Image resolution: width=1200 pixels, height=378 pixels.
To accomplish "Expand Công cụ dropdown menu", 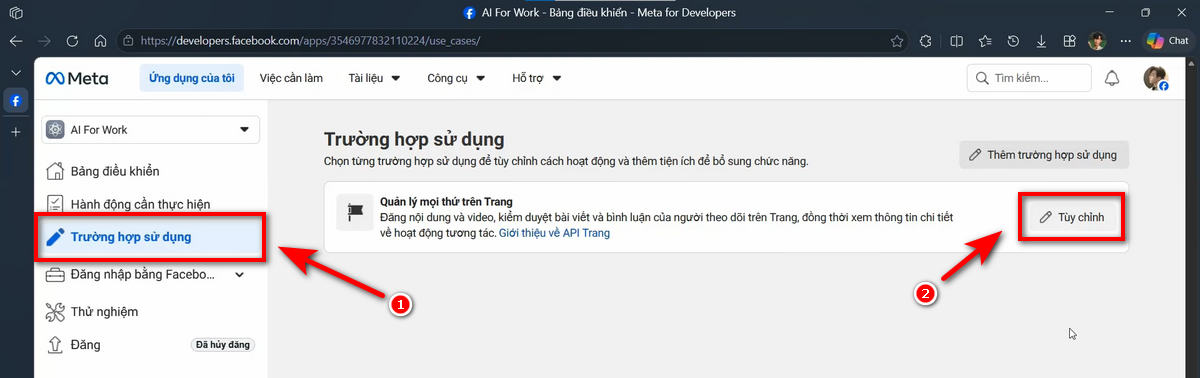I will (x=456, y=78).
